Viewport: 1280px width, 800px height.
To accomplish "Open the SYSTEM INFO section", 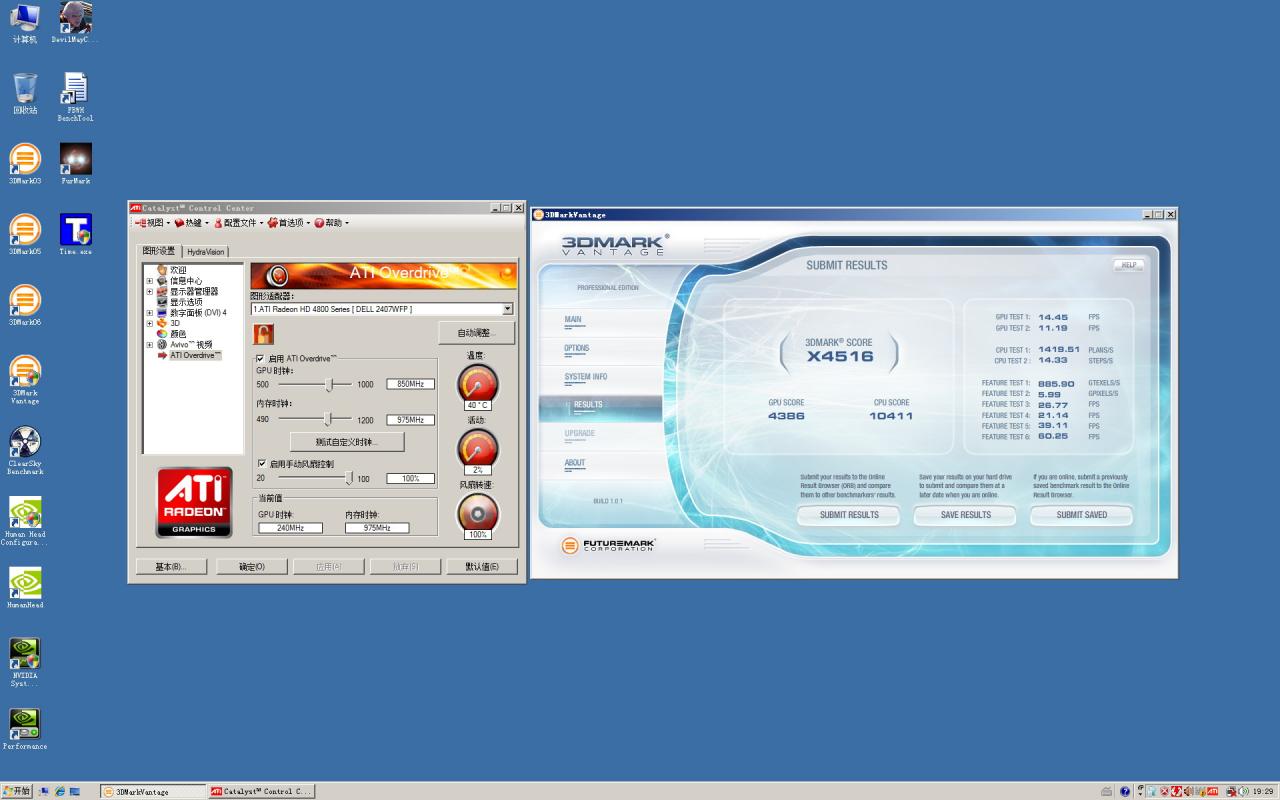I will coord(586,377).
